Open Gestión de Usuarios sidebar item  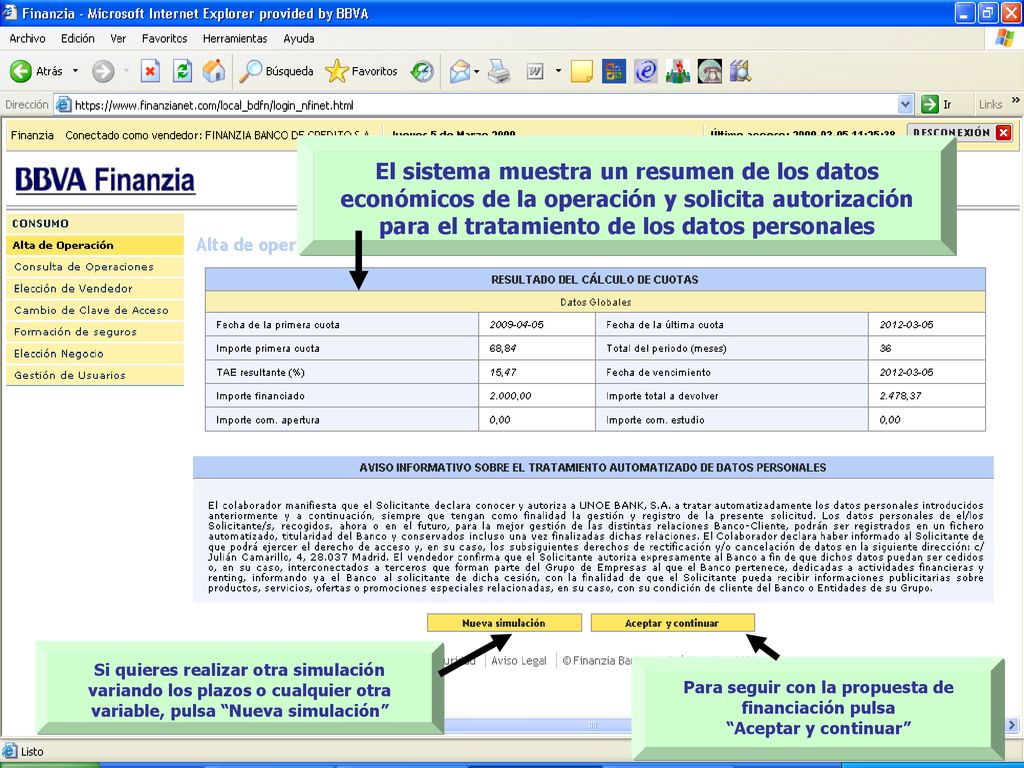[x=95, y=376]
